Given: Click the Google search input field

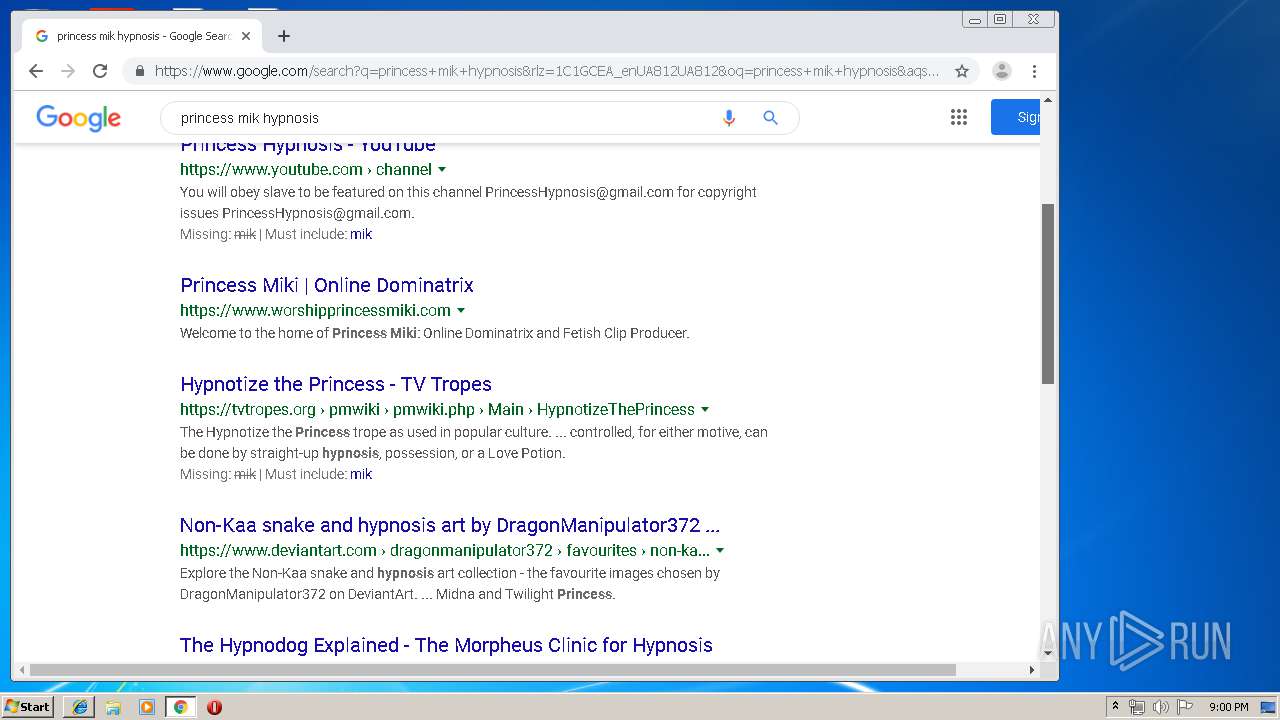Looking at the screenshot, I should tap(445, 118).
